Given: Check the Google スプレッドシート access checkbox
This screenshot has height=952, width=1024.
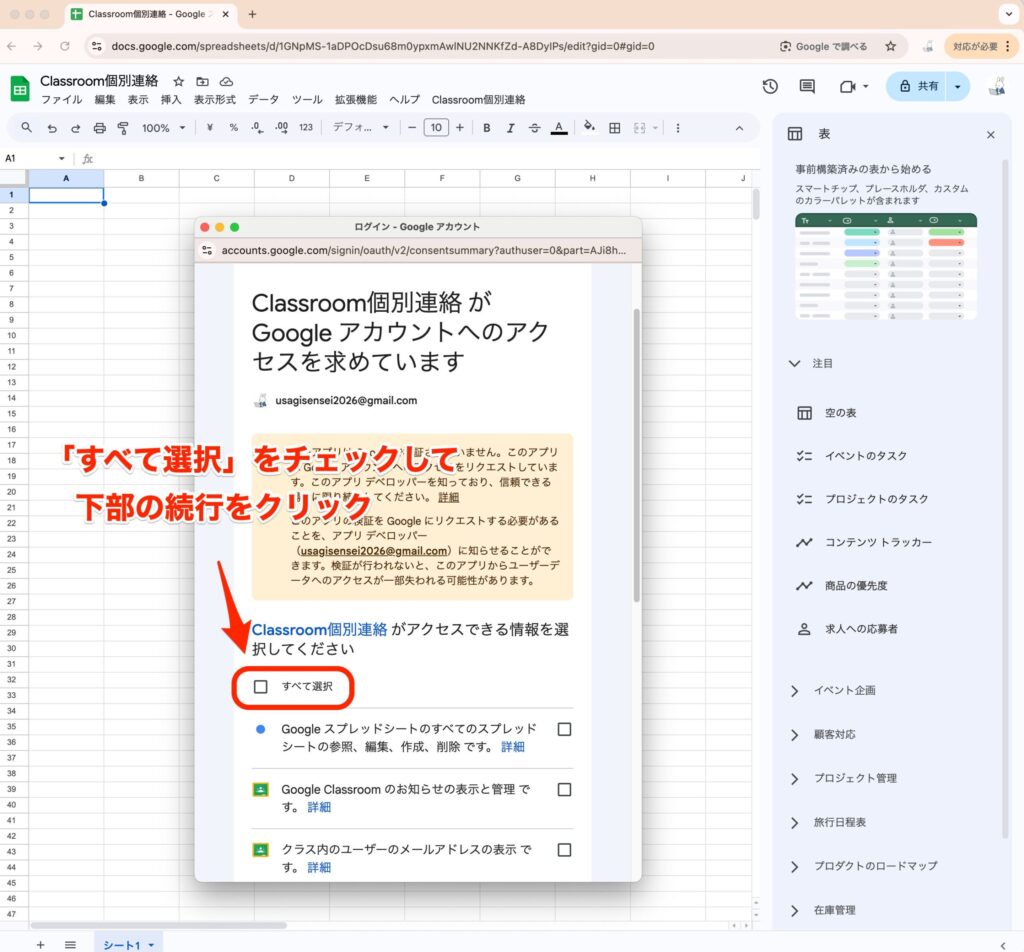Looking at the screenshot, I should (564, 729).
